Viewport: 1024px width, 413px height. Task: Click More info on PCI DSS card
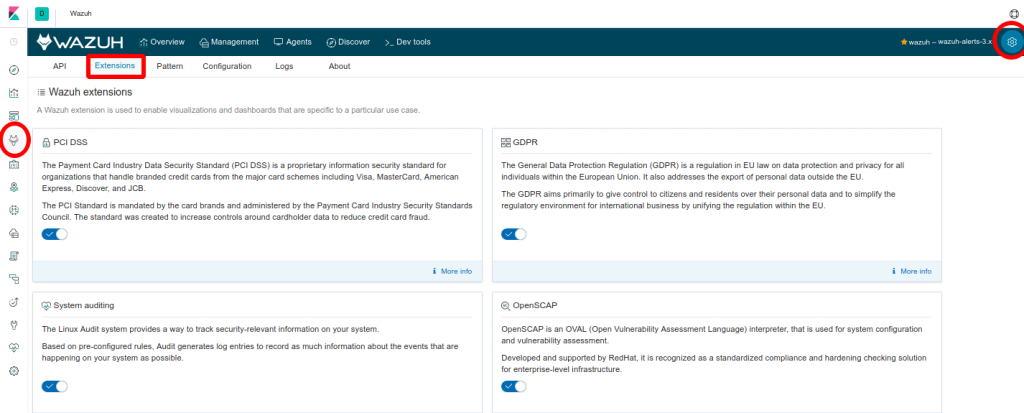click(452, 271)
